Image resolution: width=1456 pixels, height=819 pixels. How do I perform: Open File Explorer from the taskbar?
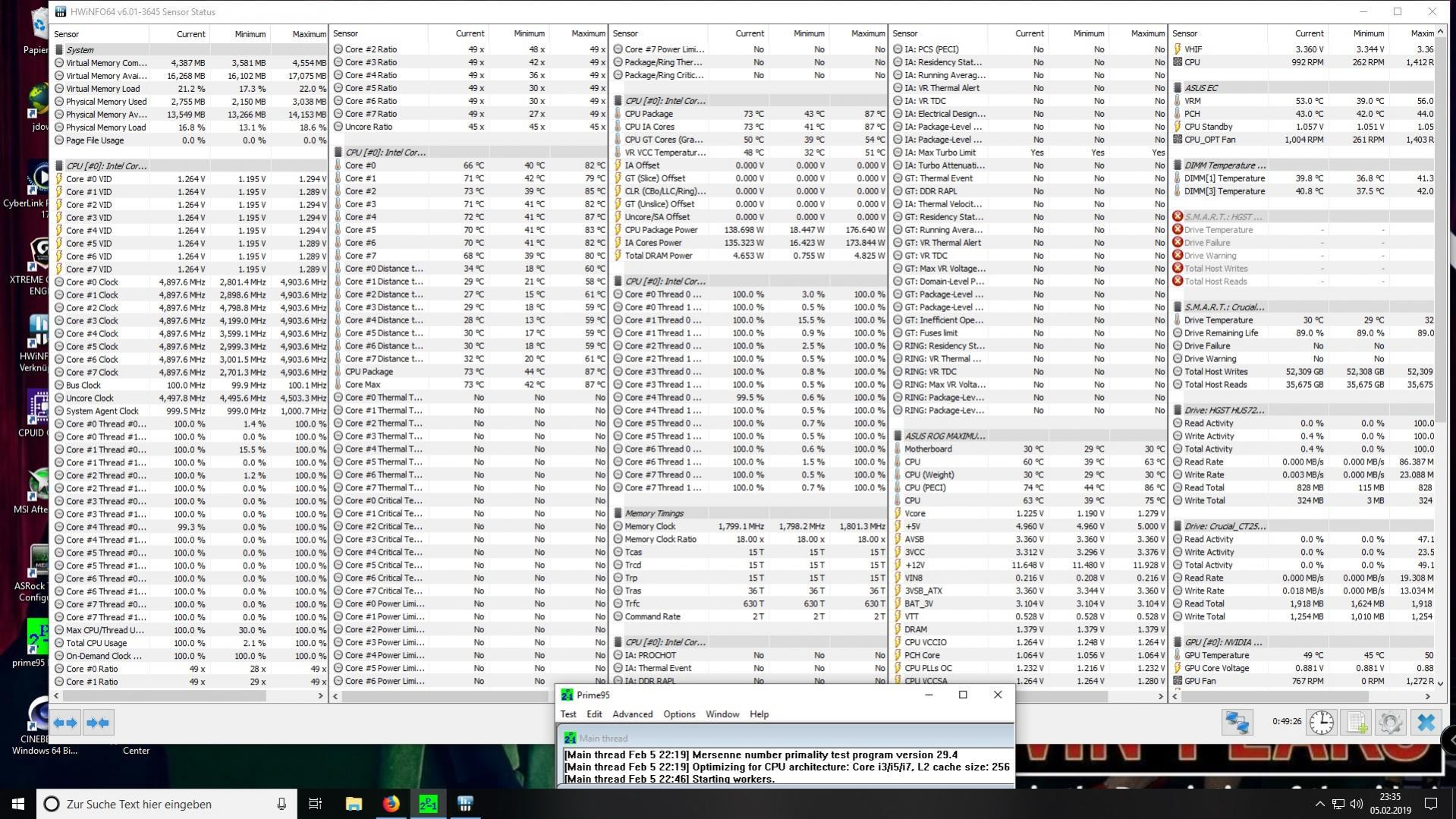click(354, 804)
